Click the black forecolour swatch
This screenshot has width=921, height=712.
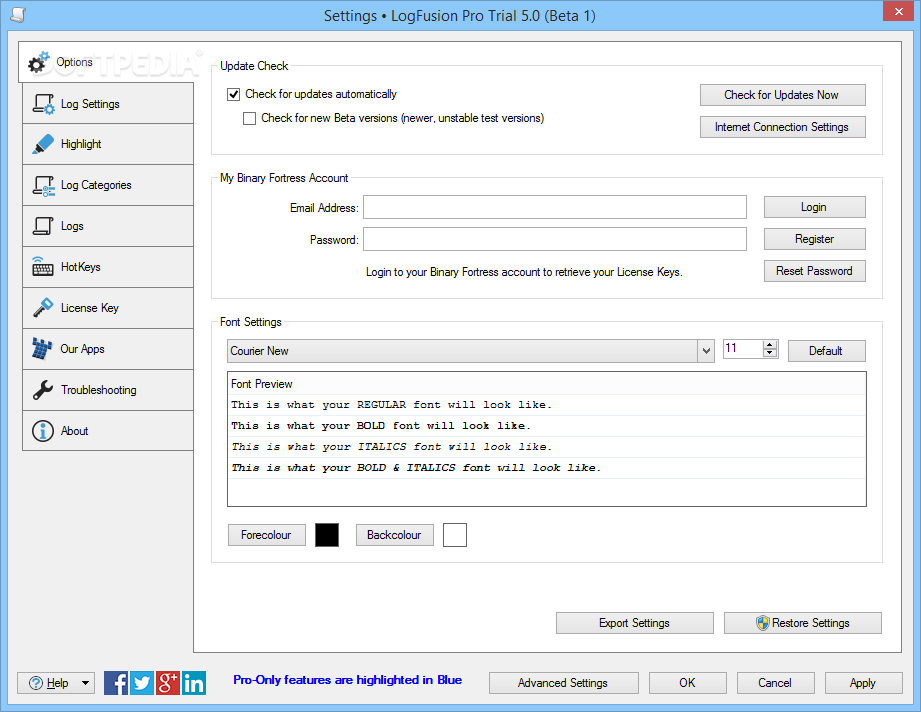[x=327, y=535]
